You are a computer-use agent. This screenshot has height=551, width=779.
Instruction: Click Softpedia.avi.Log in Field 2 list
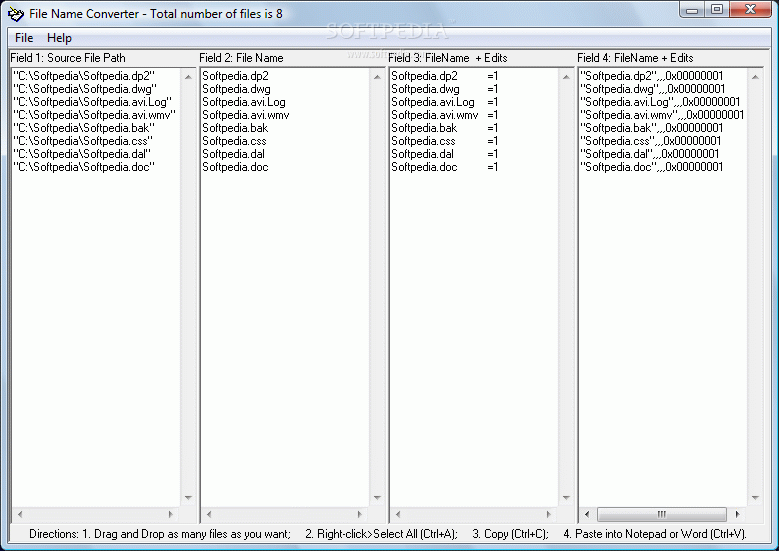(244, 102)
